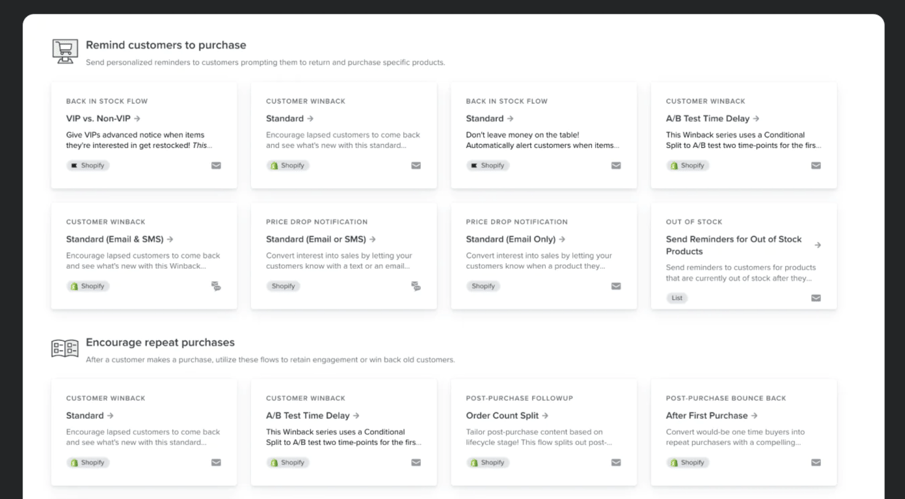This screenshot has width=905, height=499.
Task: Click the envelope icon on Standard (Email Only) card
Action: (616, 286)
